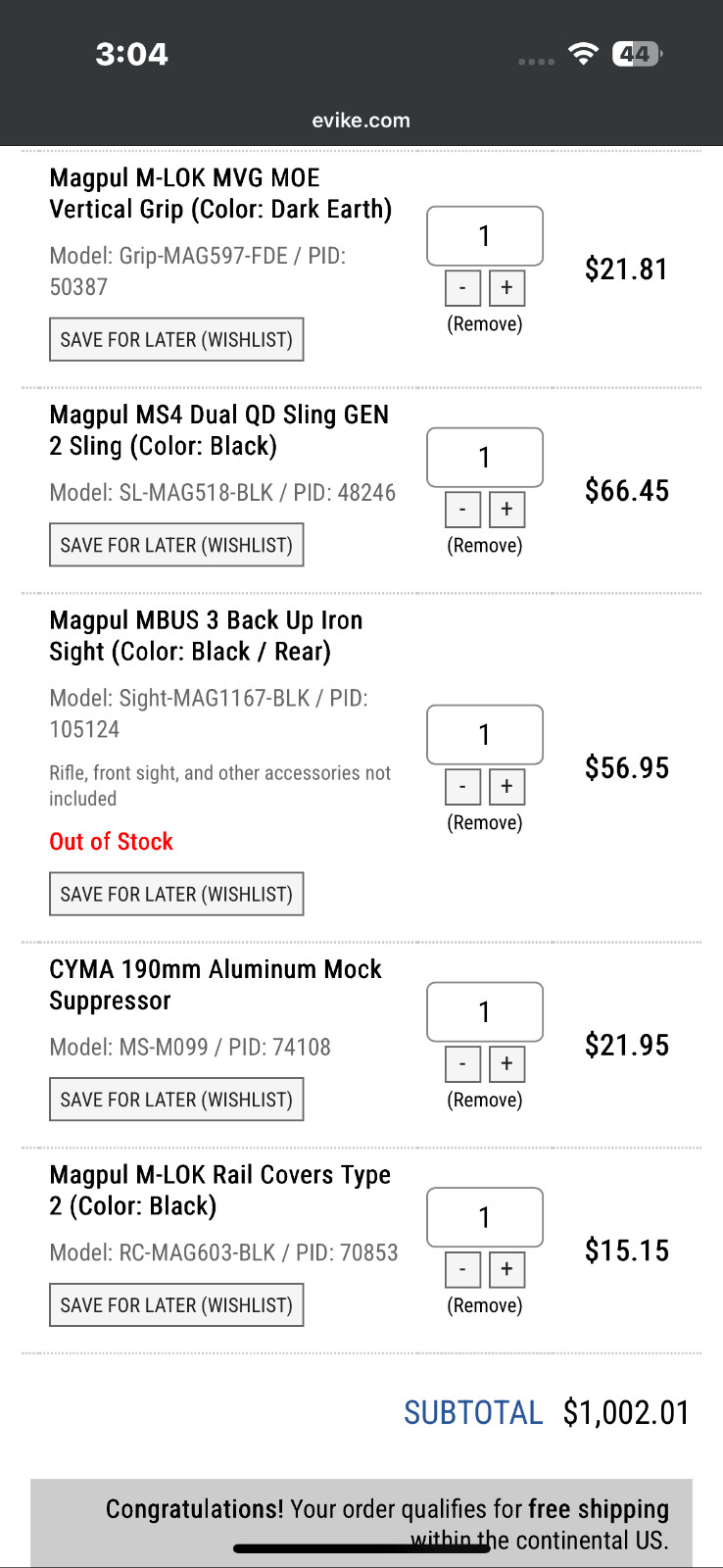This screenshot has width=723, height=1568.
Task: Increase quantity of MBUS 3 Back Up Sight
Action: [506, 787]
